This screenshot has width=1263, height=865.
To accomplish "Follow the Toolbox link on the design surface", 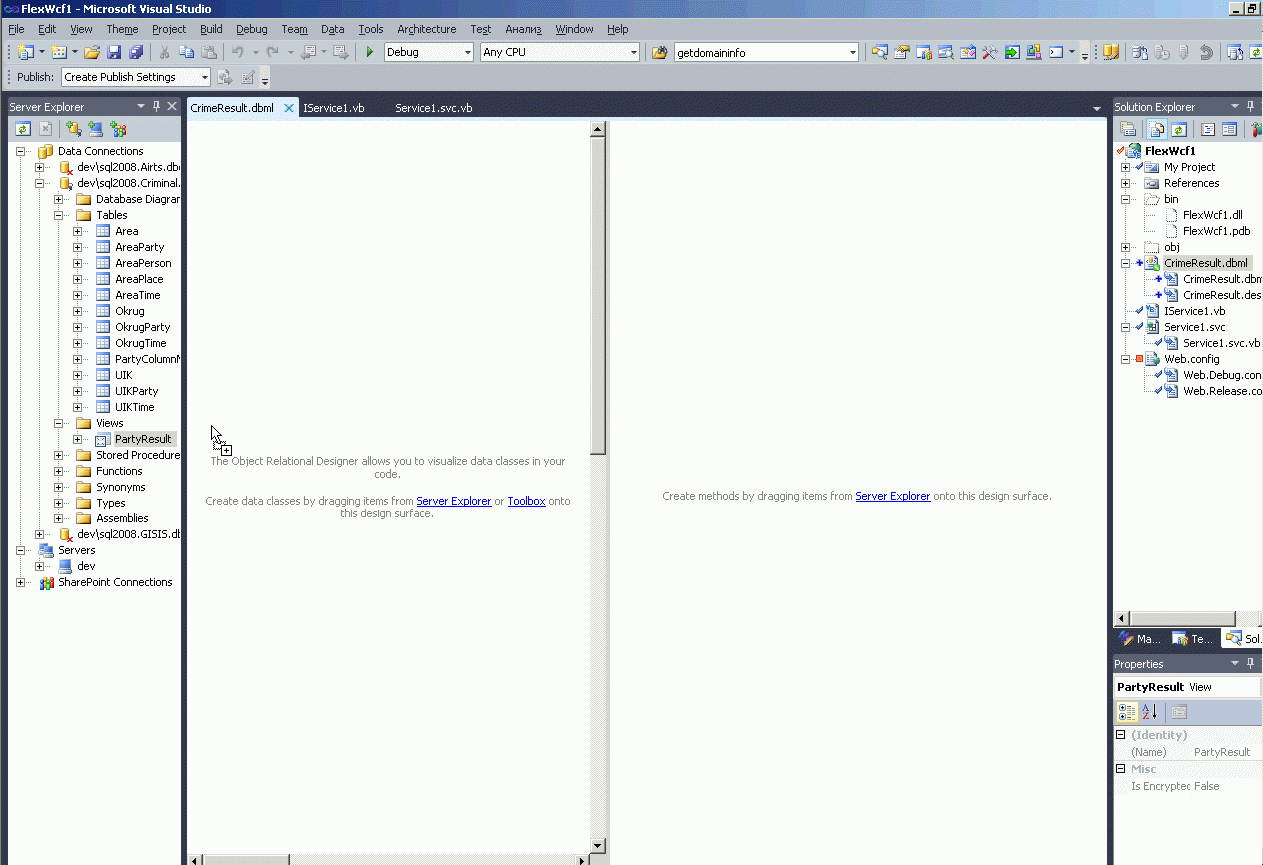I will pyautogui.click(x=526, y=501).
